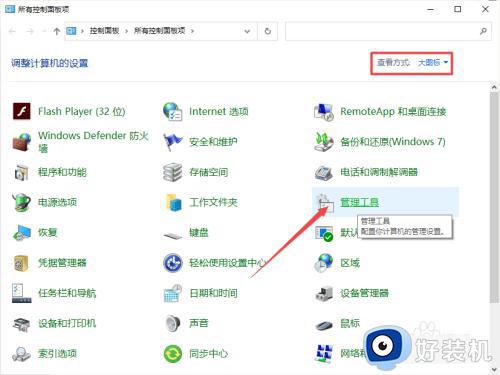500x375 pixels.
Task: Click the 存储空间 drives icon
Action: [x=173, y=172]
